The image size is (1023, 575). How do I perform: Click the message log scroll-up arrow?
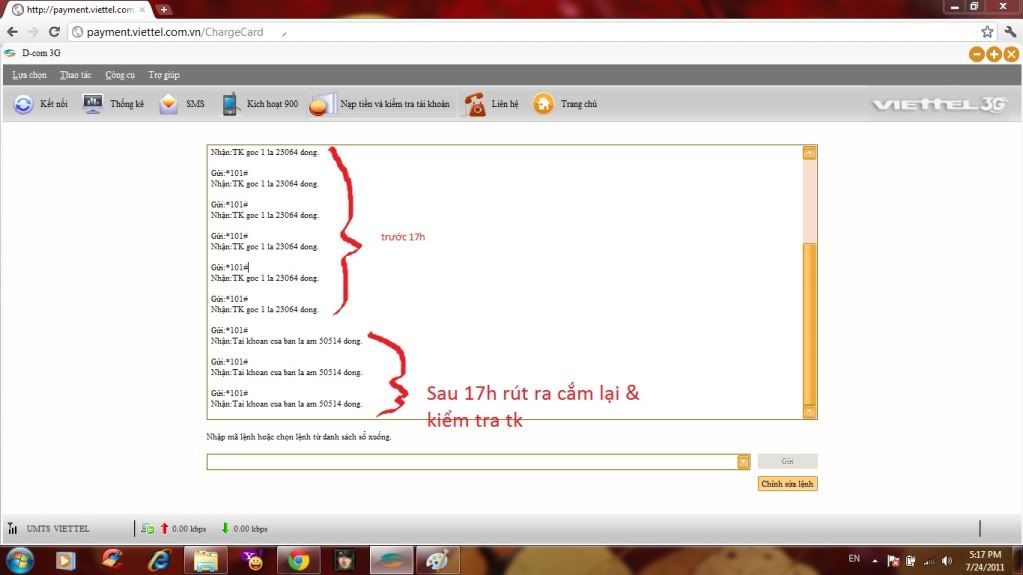[x=809, y=153]
